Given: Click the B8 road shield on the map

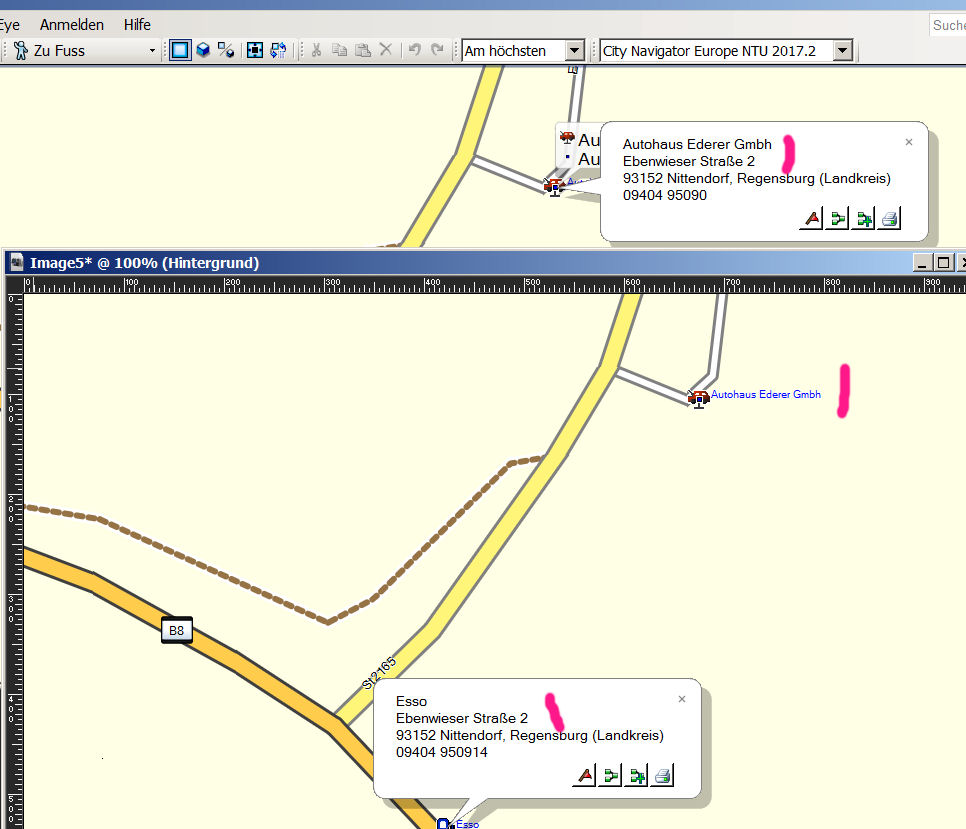Looking at the screenshot, I should click(177, 630).
